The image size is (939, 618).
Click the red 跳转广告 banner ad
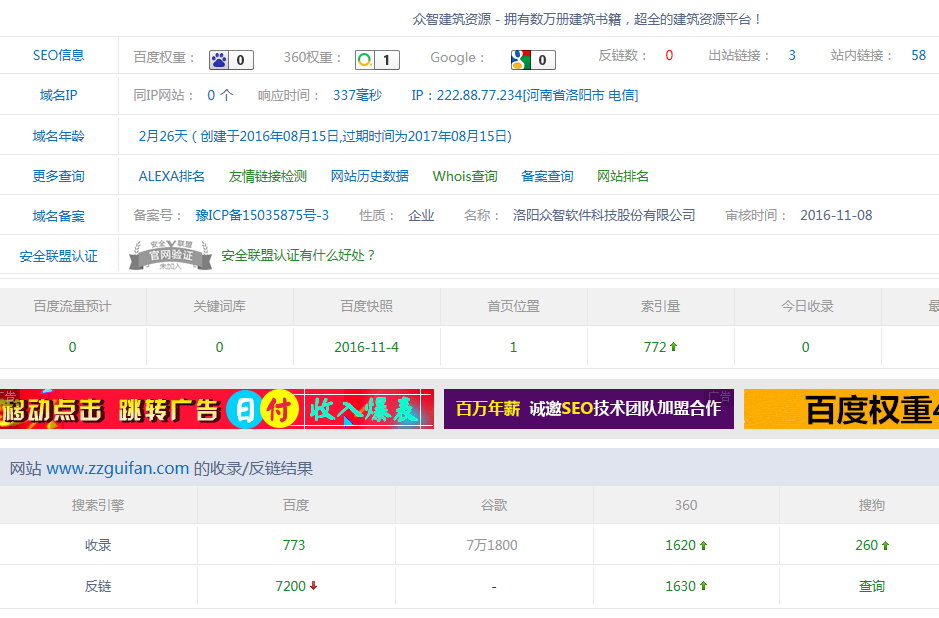216,409
